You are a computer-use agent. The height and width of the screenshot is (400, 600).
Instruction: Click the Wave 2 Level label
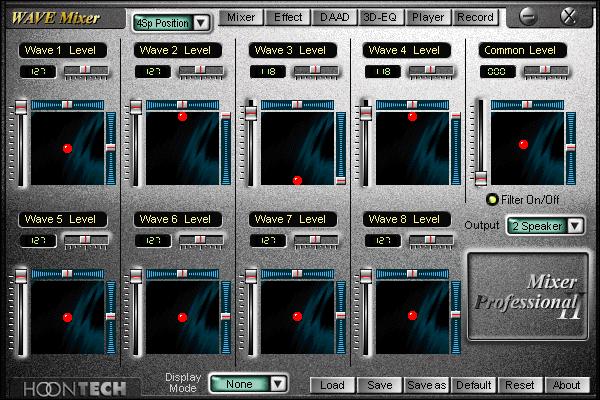[x=176, y=50]
